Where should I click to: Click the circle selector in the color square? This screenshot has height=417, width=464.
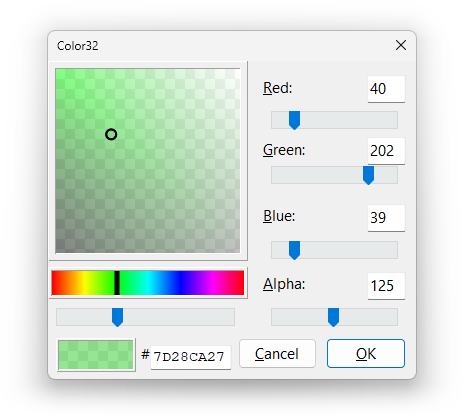(111, 134)
